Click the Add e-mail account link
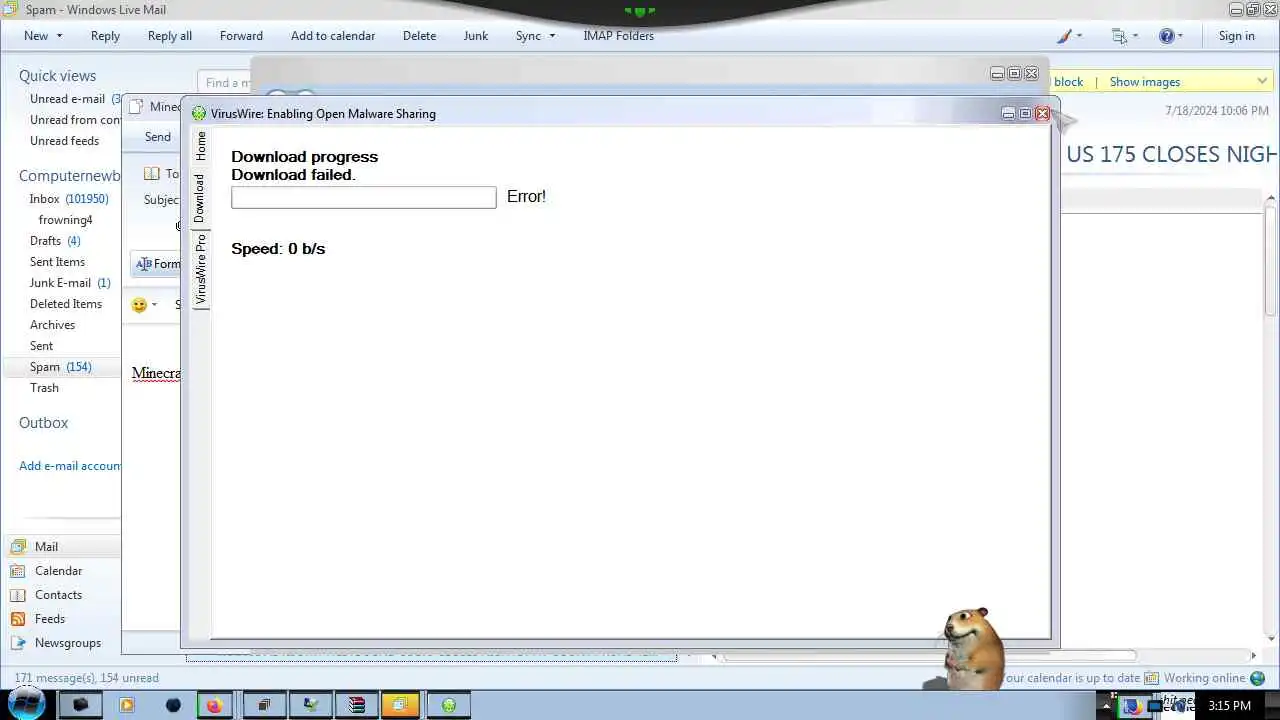The width and height of the screenshot is (1280, 720). coord(70,466)
